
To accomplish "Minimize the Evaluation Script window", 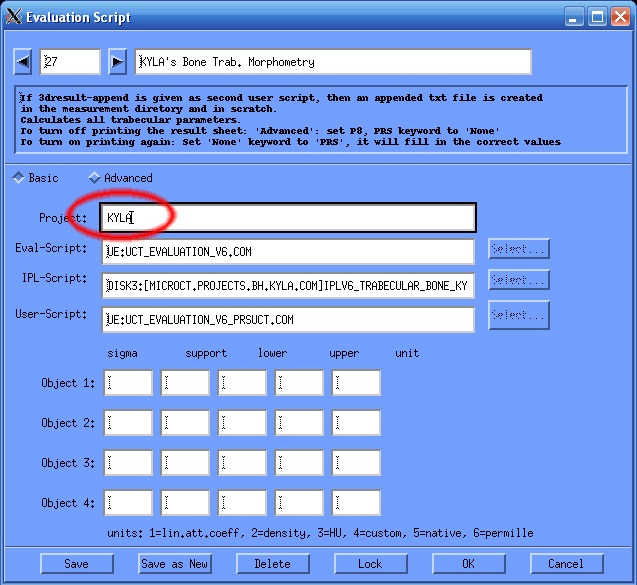I will [x=574, y=17].
